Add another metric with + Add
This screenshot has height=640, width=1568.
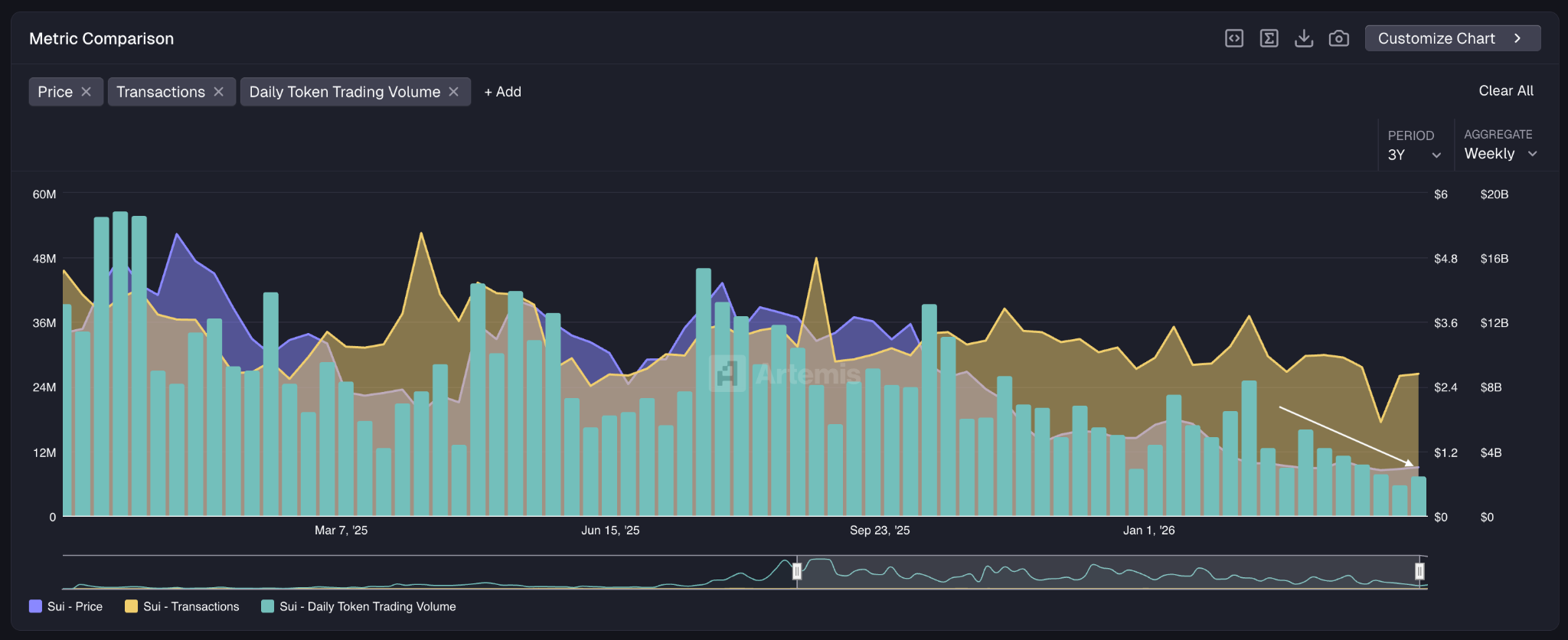503,92
